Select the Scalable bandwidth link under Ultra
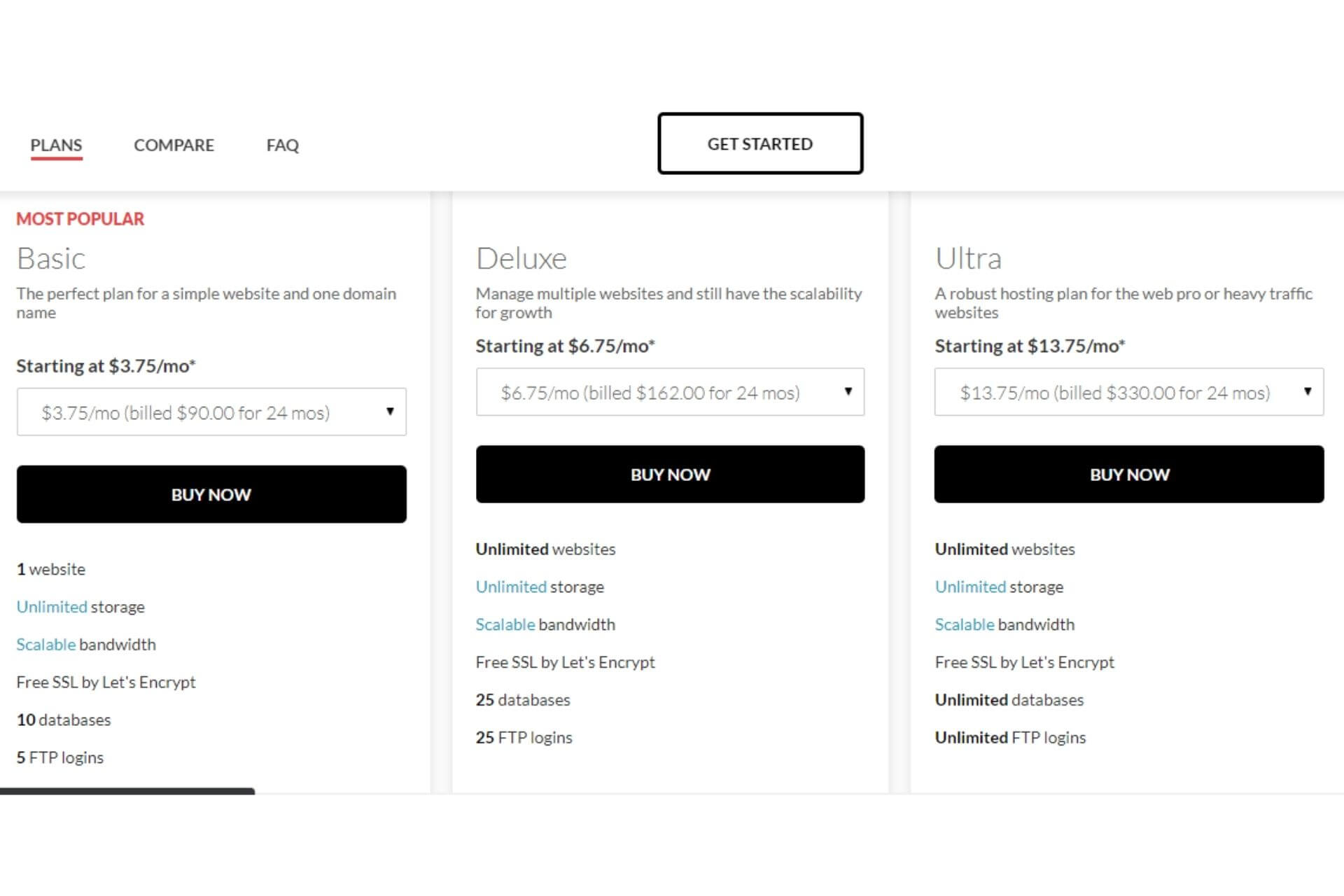Image resolution: width=1344 pixels, height=896 pixels. coord(965,624)
